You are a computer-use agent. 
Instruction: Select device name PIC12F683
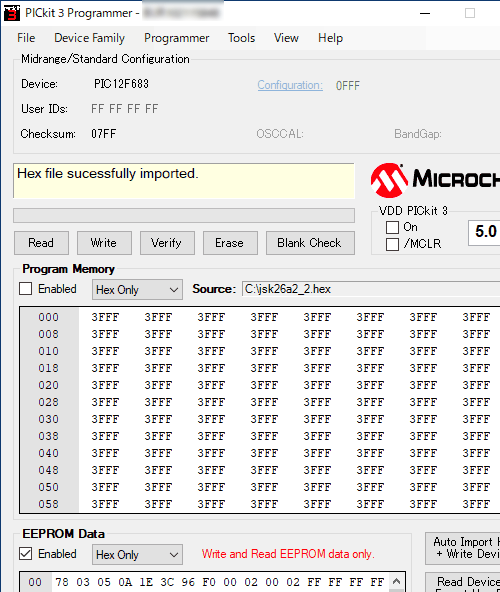[x=121, y=84]
